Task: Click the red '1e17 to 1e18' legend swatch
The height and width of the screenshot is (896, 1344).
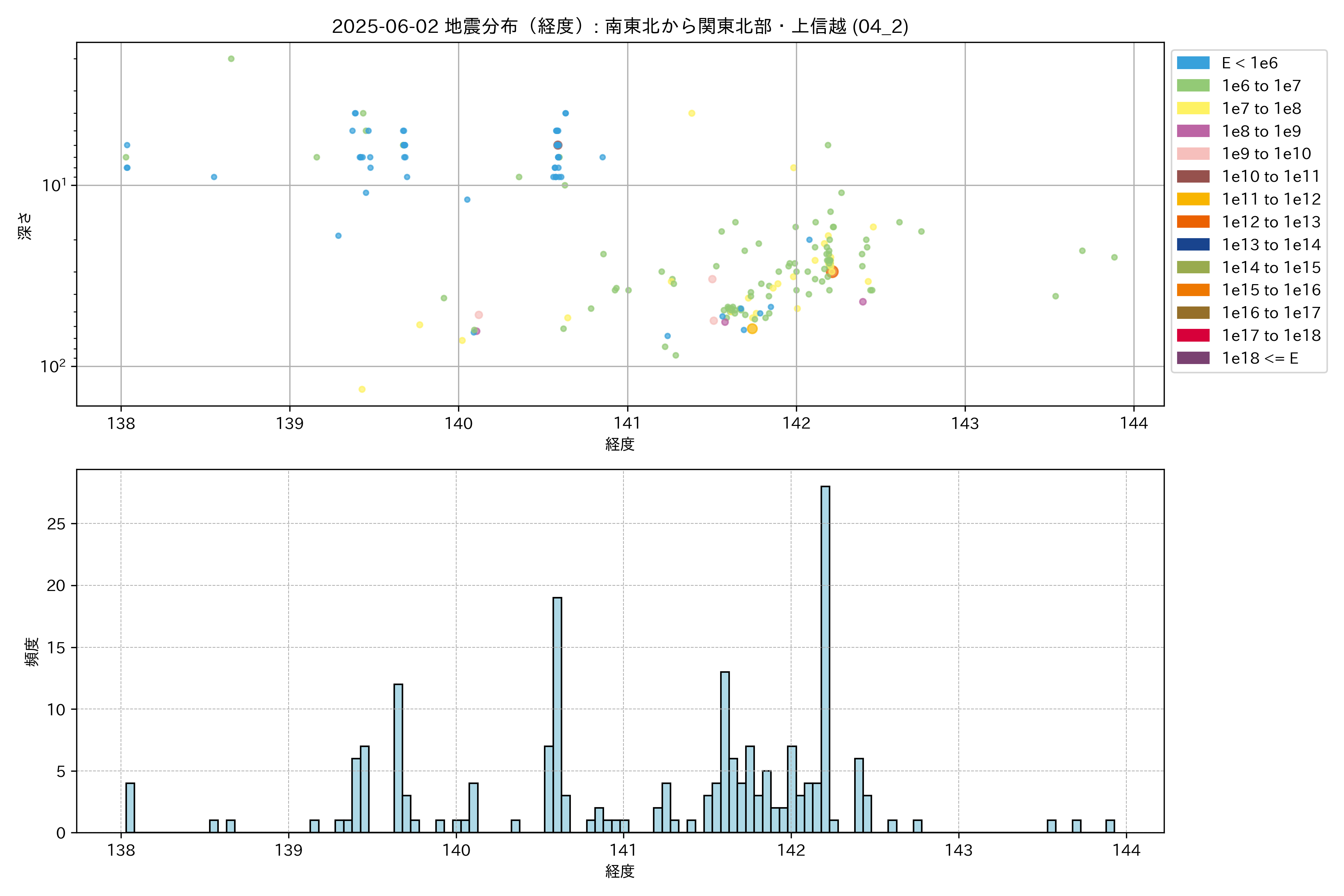Action: tap(1192, 335)
